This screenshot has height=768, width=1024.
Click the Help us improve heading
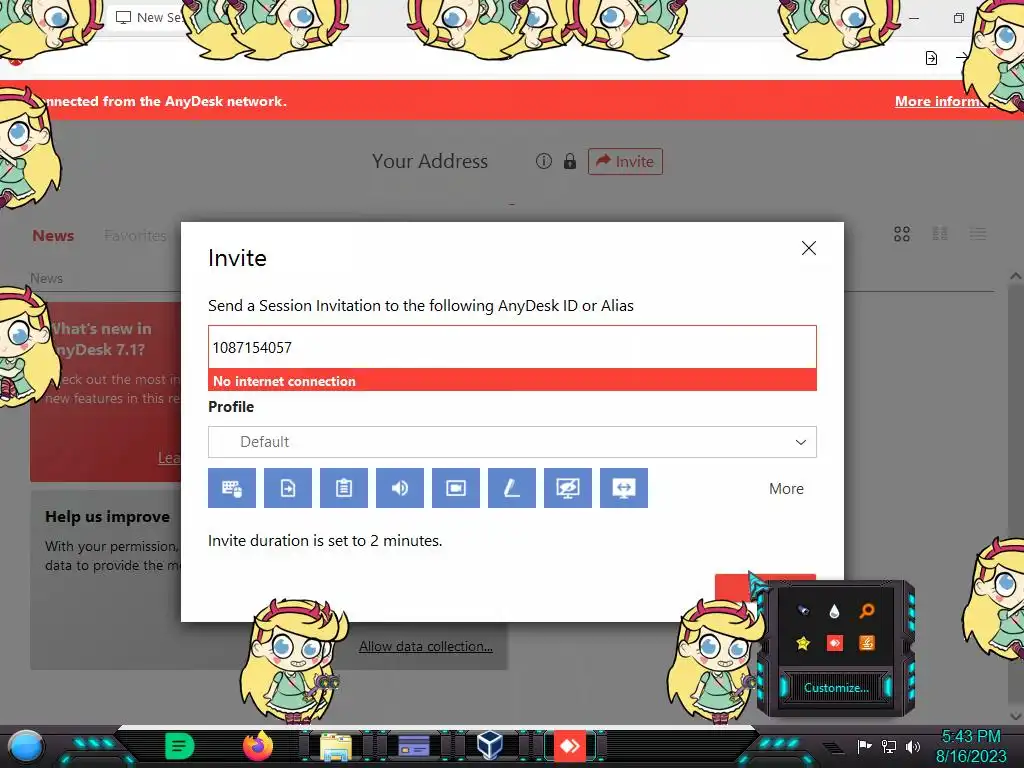(108, 517)
